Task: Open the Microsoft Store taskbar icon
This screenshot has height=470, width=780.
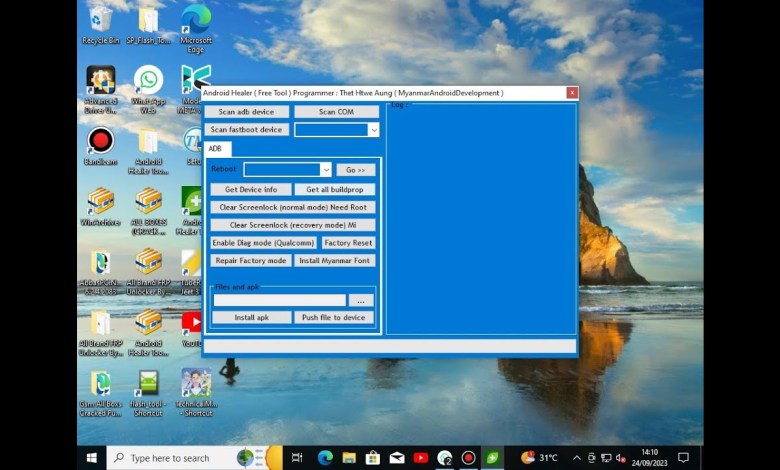Action: [x=373, y=458]
